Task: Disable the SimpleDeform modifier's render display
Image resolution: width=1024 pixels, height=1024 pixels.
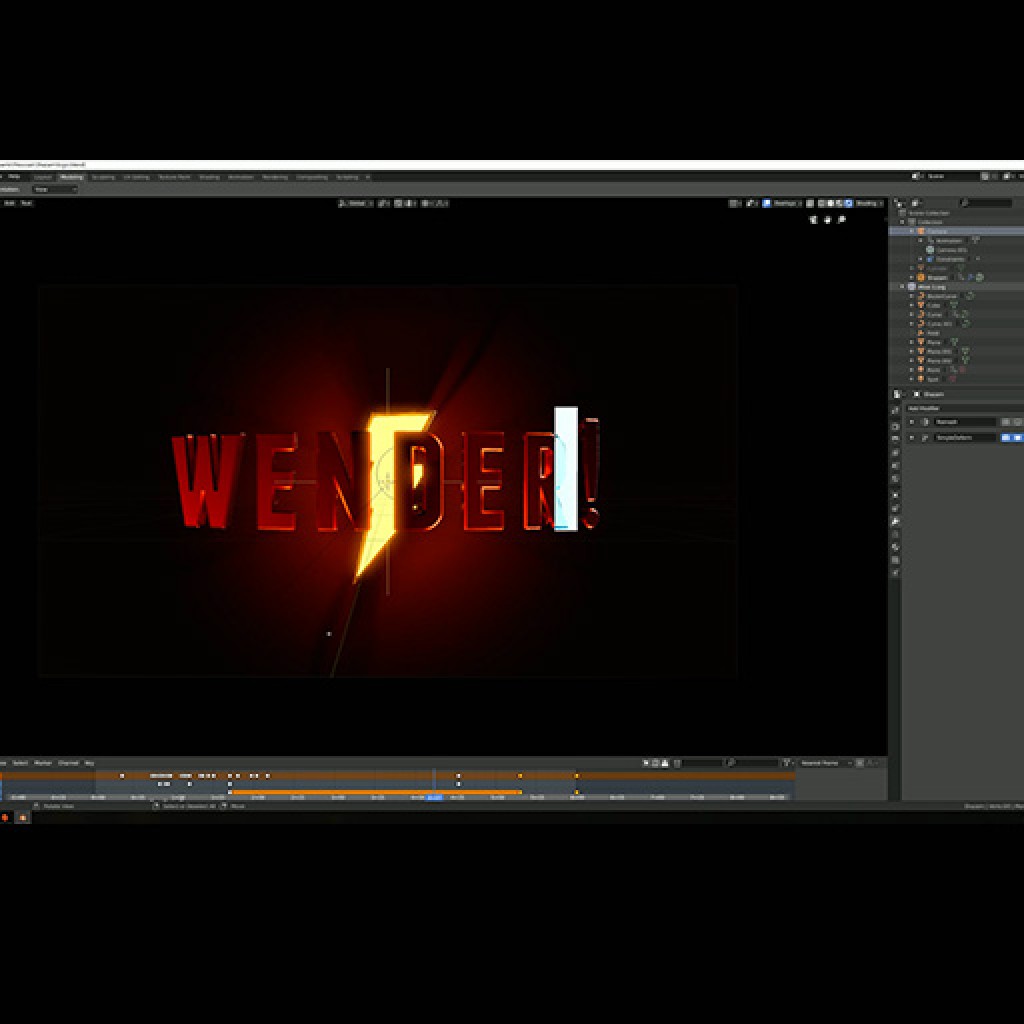Action: point(1015,438)
